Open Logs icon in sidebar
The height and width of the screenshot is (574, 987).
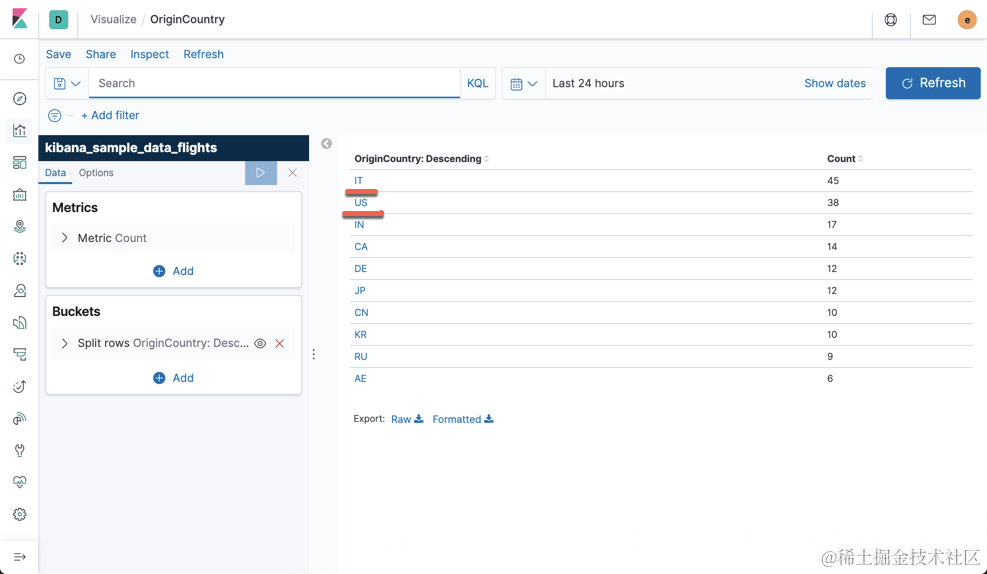20,322
